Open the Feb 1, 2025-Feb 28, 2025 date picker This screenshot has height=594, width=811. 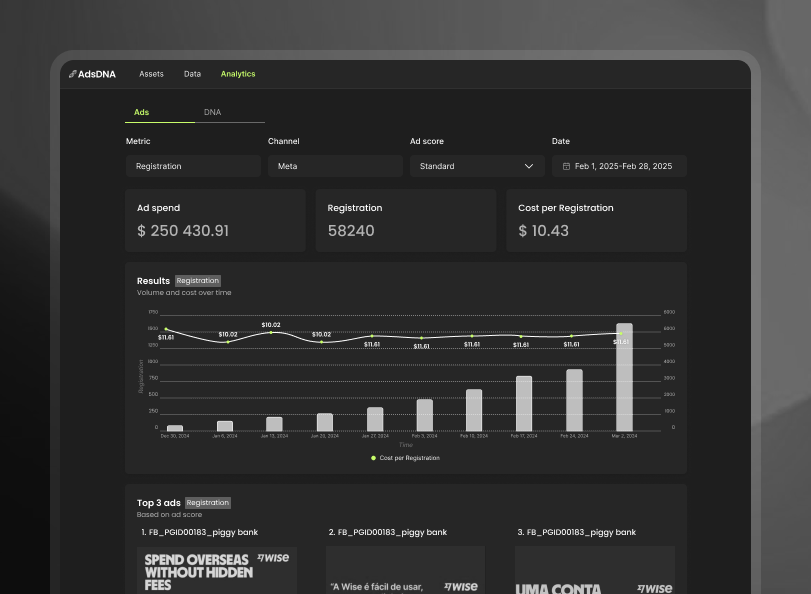619,166
